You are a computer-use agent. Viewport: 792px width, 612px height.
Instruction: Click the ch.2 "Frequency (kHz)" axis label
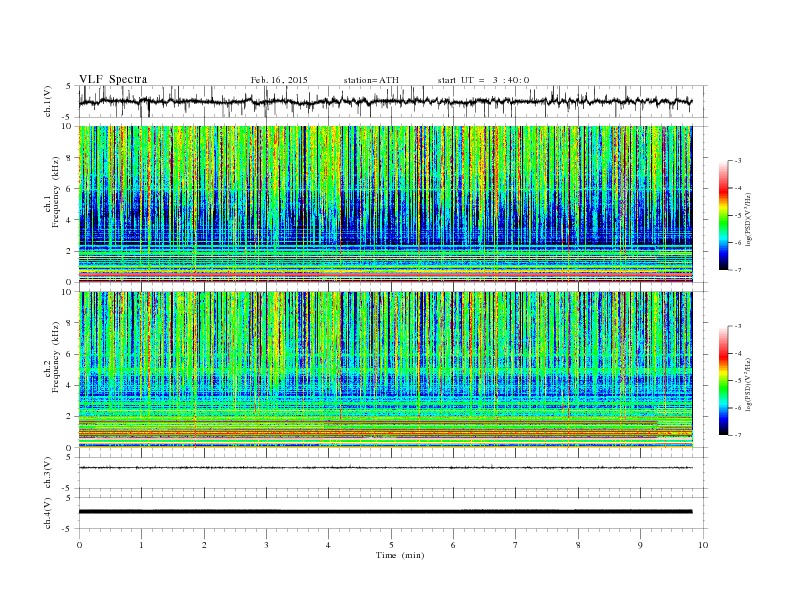pyautogui.click(x=56, y=356)
